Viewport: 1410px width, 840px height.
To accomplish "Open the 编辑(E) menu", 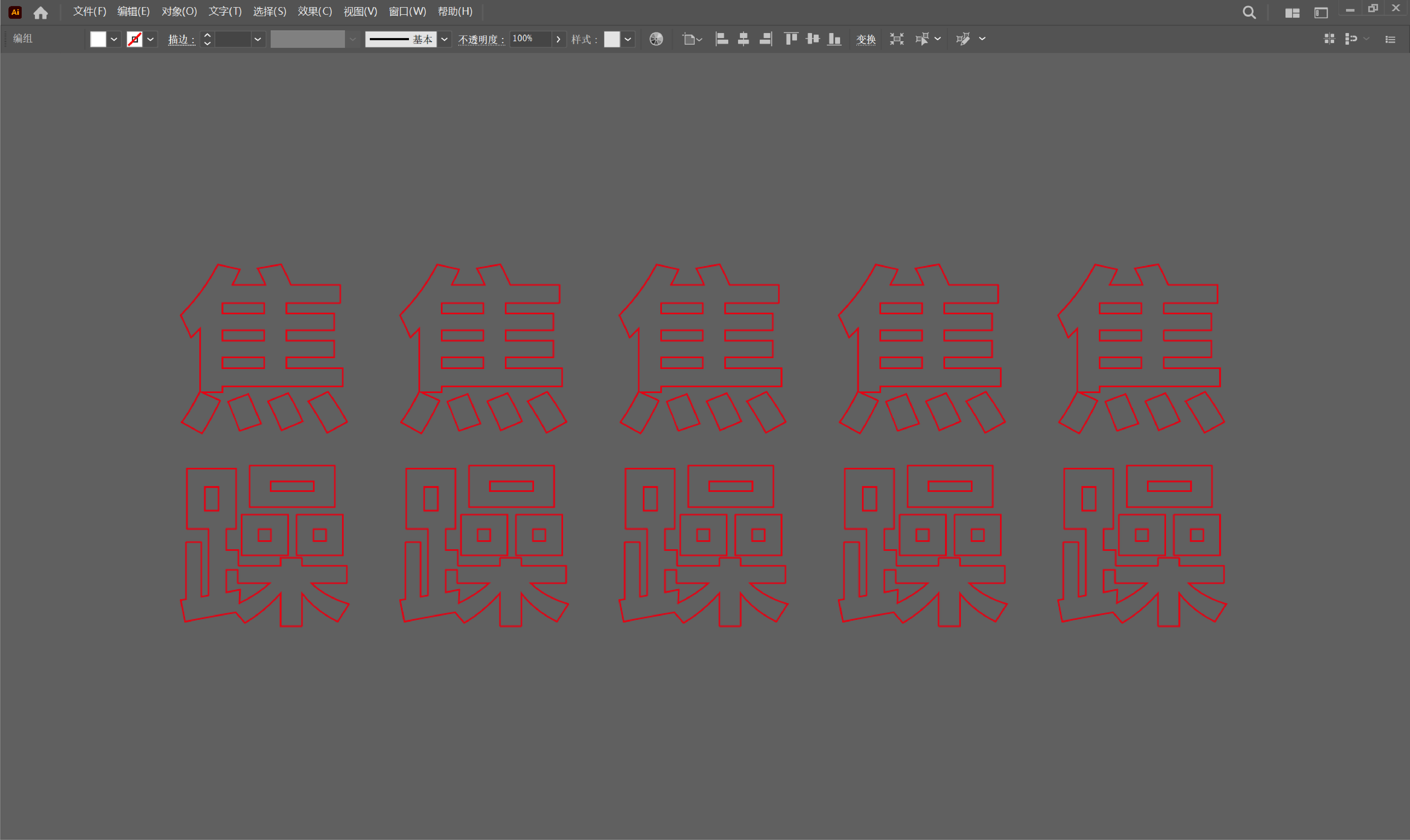I will click(x=133, y=11).
